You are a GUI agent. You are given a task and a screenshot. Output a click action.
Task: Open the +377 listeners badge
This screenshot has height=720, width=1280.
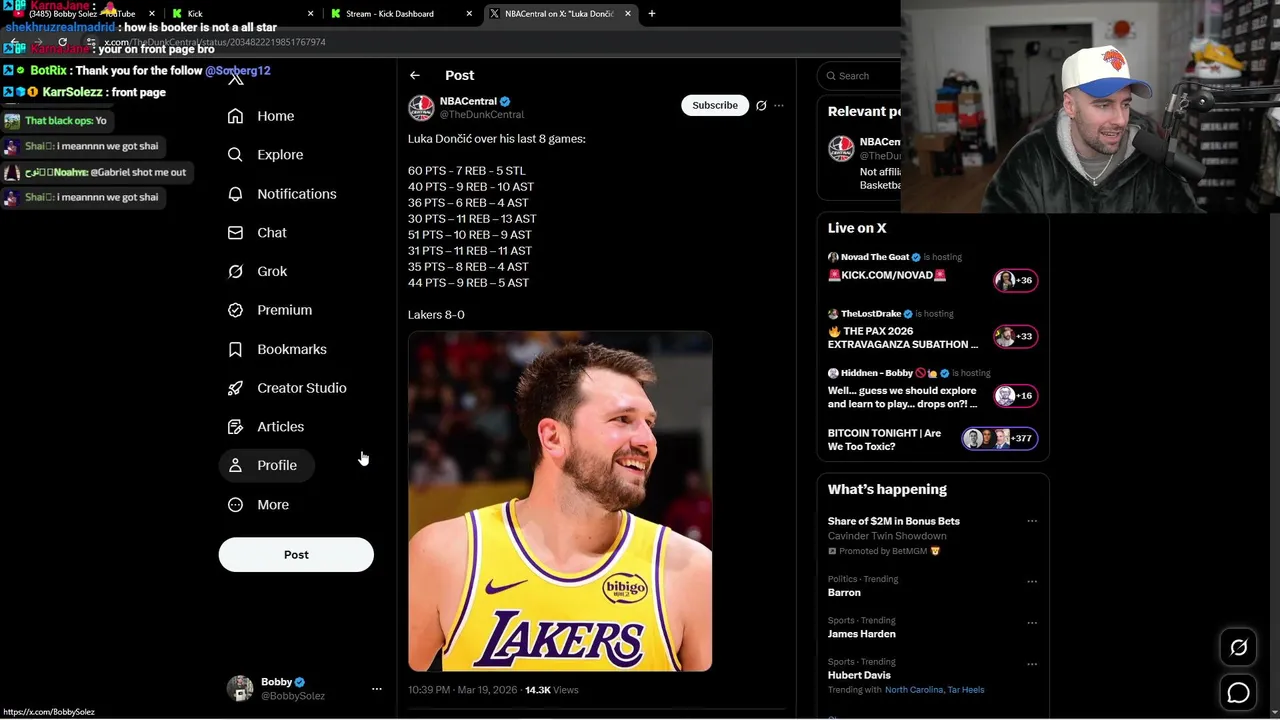(1000, 438)
